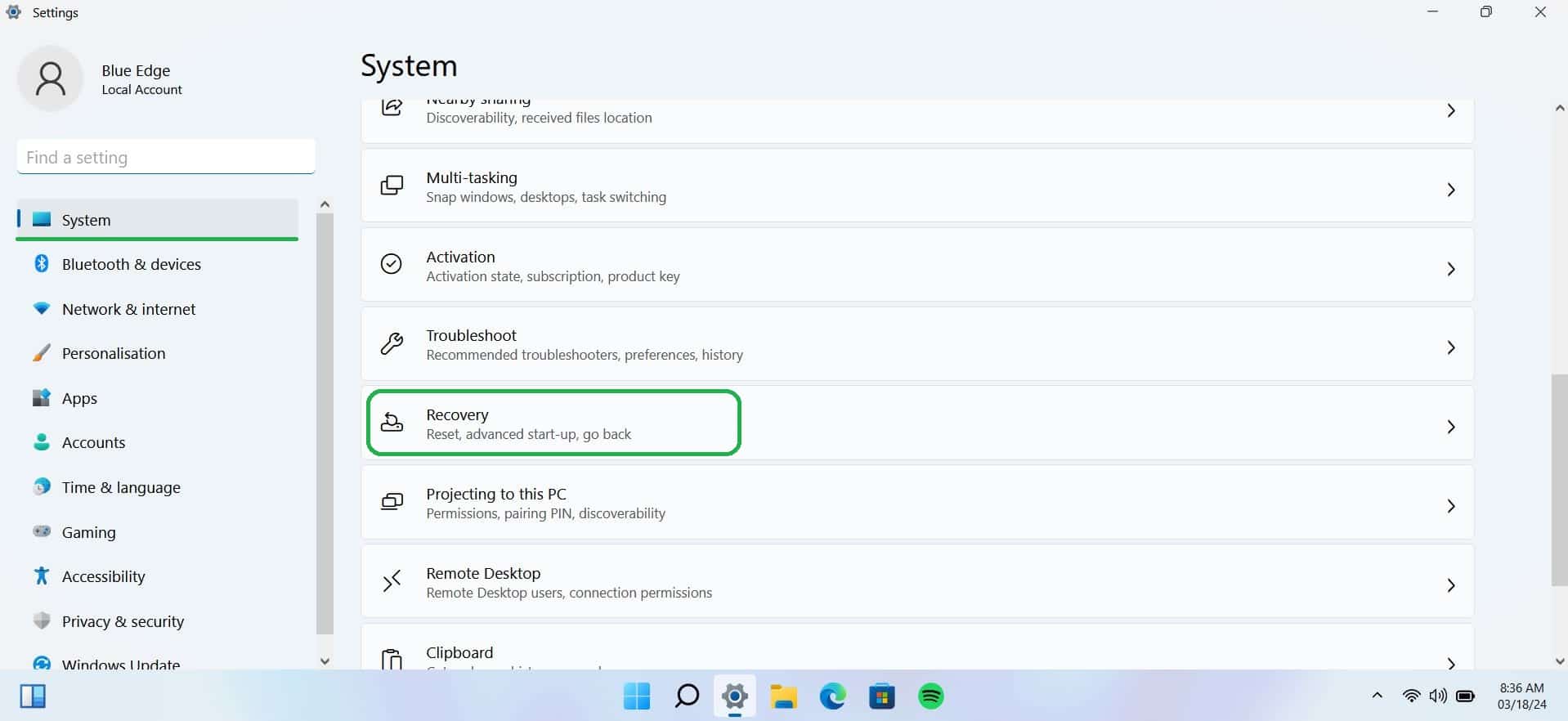Click the Troubleshoot wrench icon
The image size is (1568, 721).
coord(392,344)
